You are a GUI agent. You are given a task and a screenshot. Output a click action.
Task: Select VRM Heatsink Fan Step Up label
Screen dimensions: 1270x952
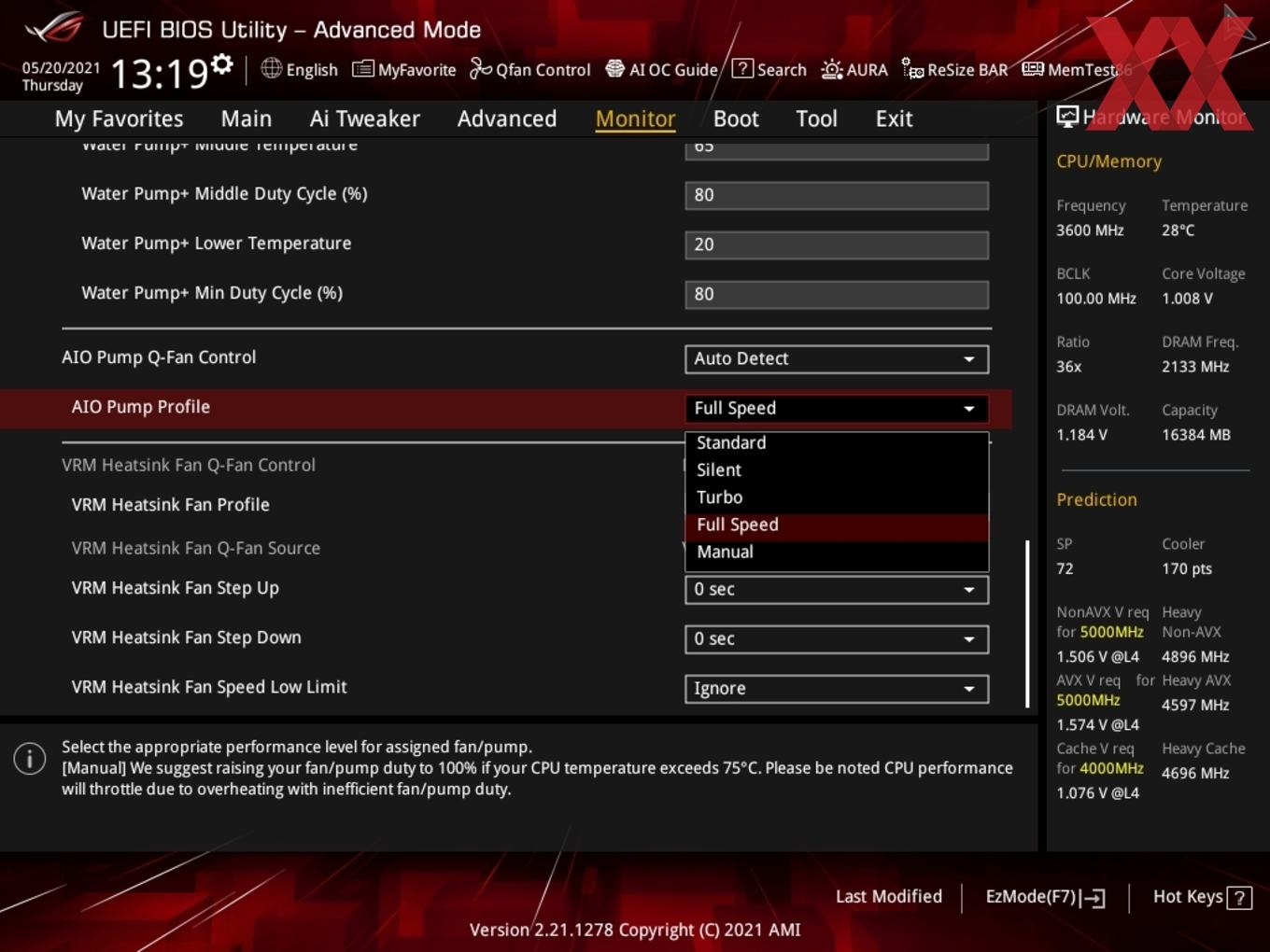pos(176,588)
